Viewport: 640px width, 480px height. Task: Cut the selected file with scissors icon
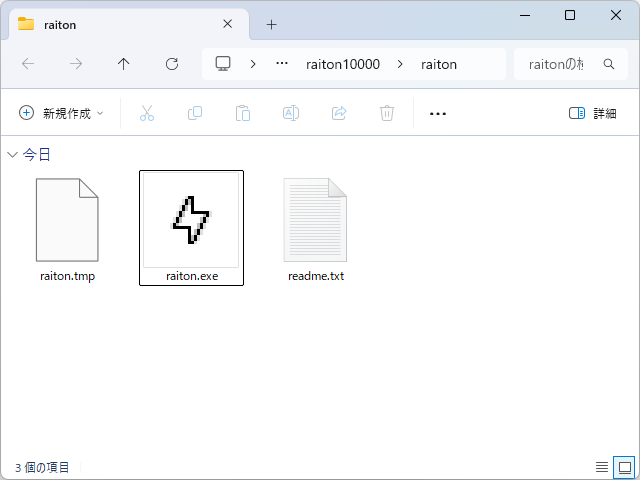click(x=147, y=113)
